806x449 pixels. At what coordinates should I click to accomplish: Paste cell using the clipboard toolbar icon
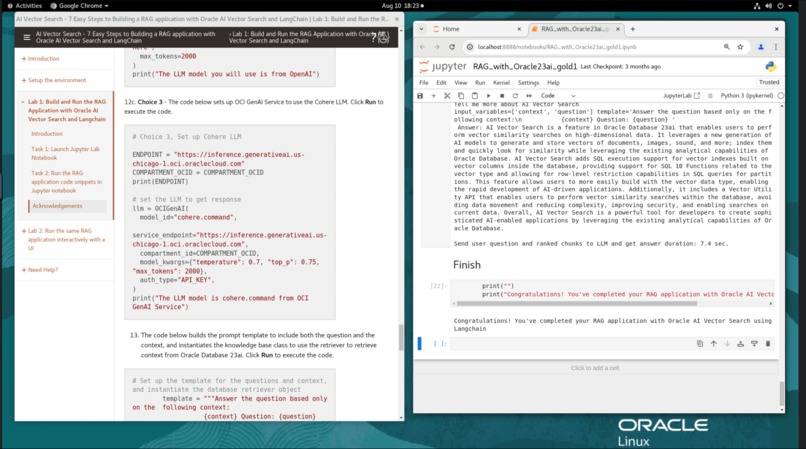click(x=474, y=96)
